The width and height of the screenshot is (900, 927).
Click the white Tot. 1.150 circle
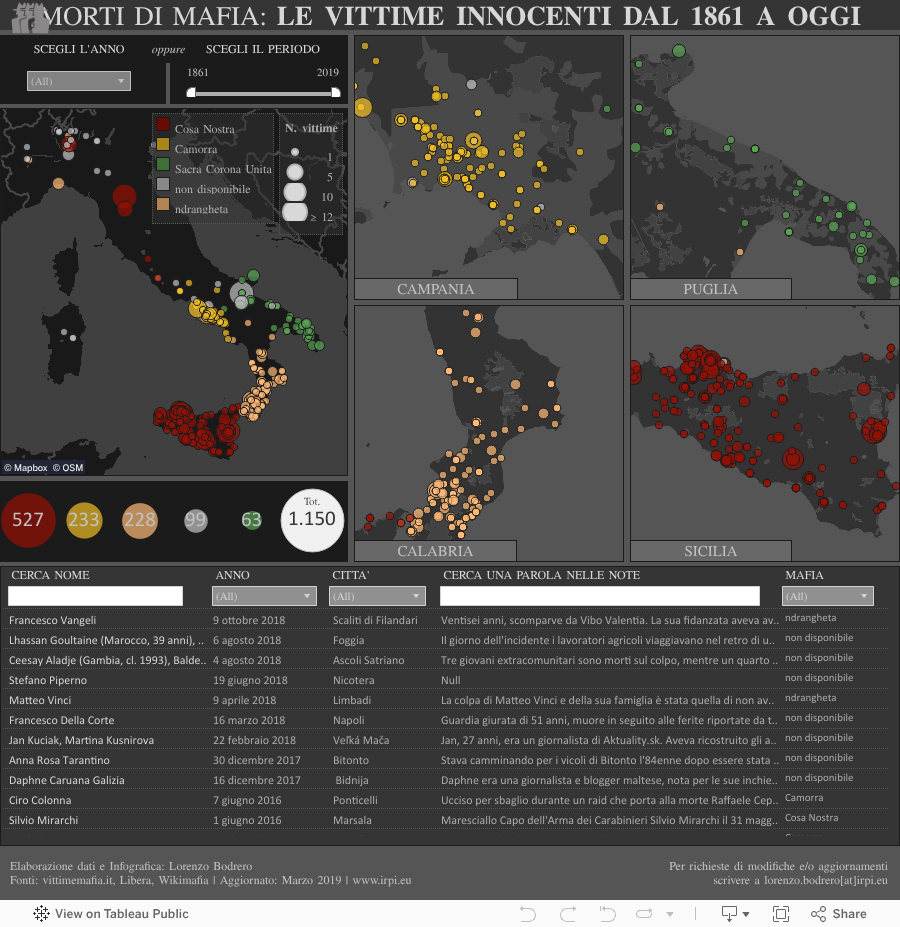[312, 520]
